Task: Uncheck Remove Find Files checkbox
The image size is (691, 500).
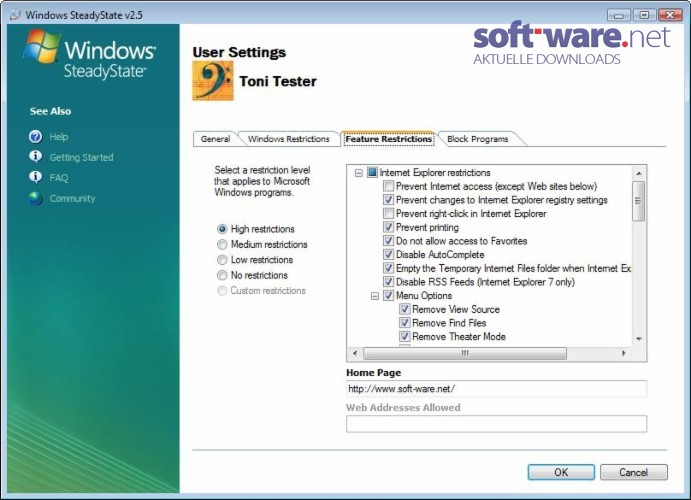Action: tap(405, 322)
